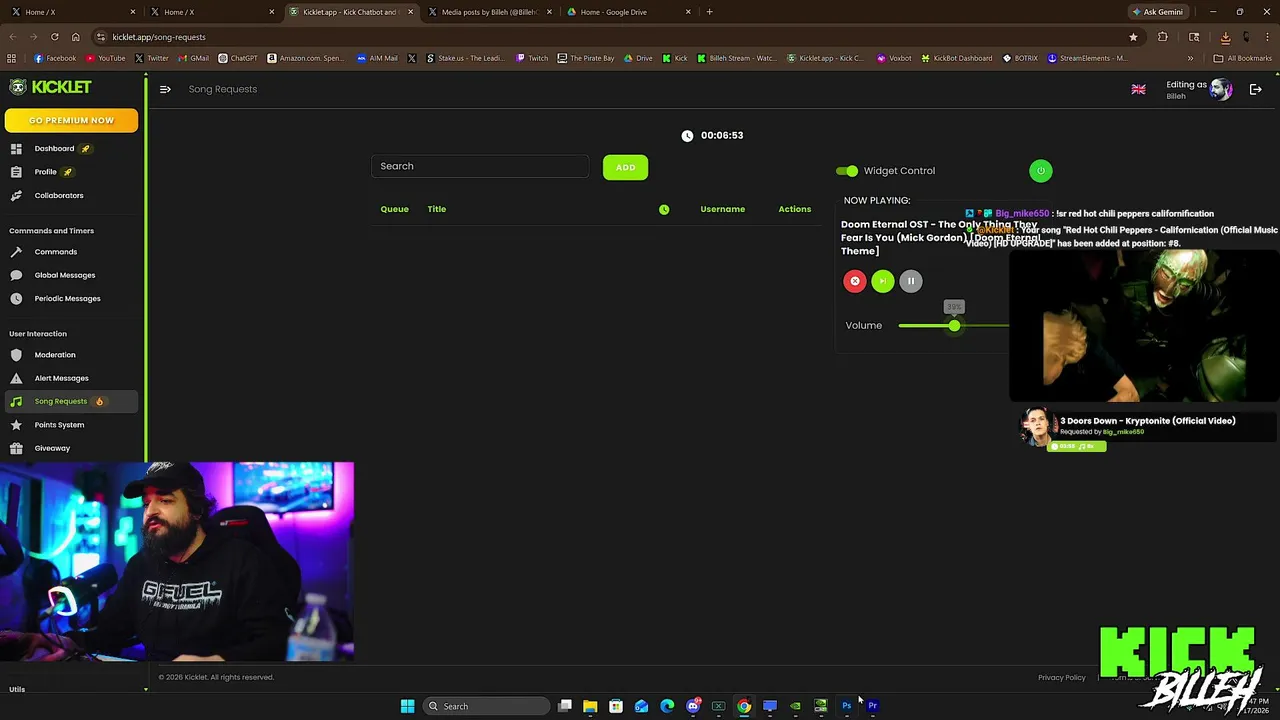Screen dimensions: 1280x720
Task: Click the Volume slider handle
Action: coord(954,326)
